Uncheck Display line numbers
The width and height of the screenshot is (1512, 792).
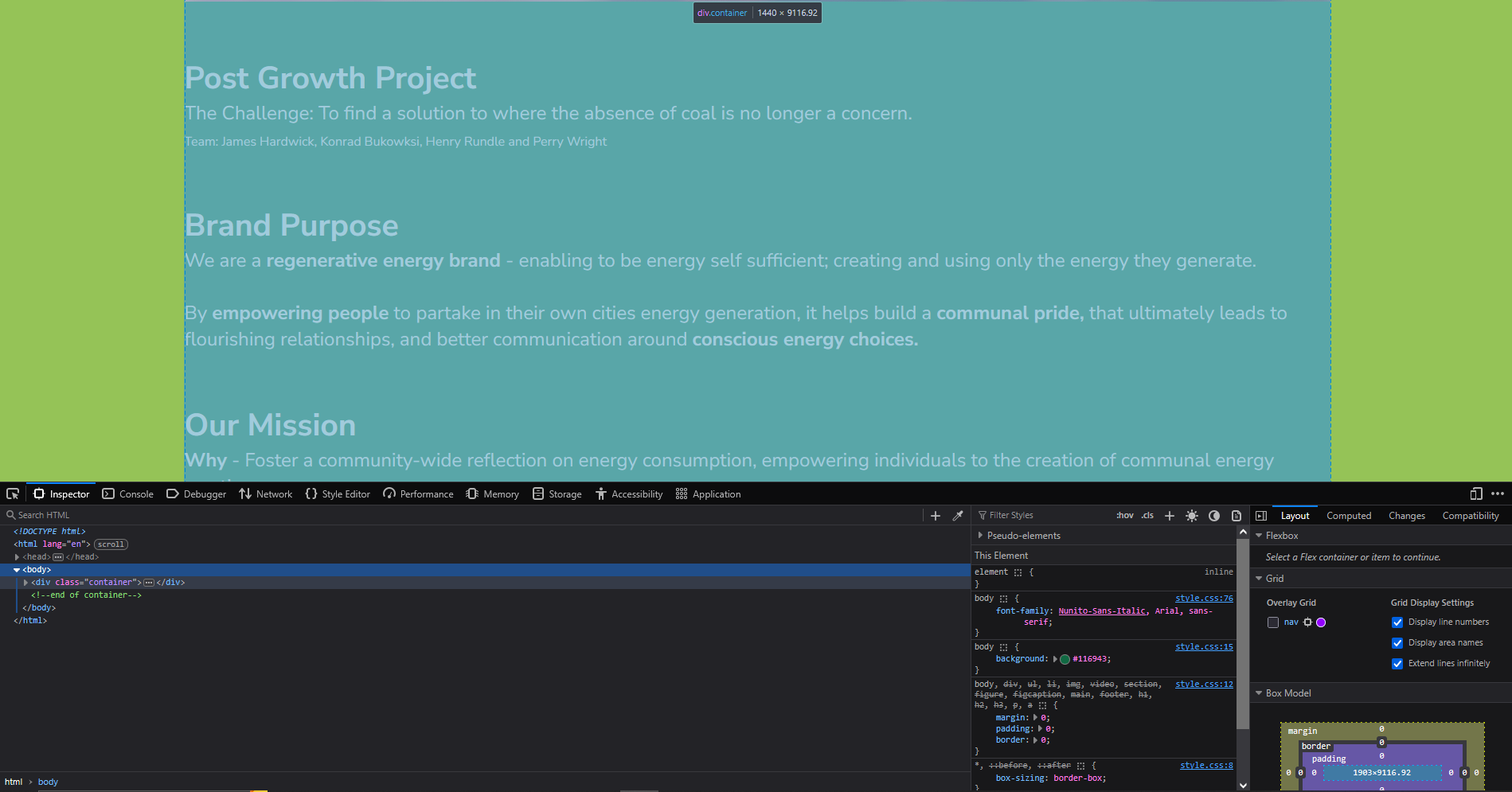click(x=1397, y=622)
